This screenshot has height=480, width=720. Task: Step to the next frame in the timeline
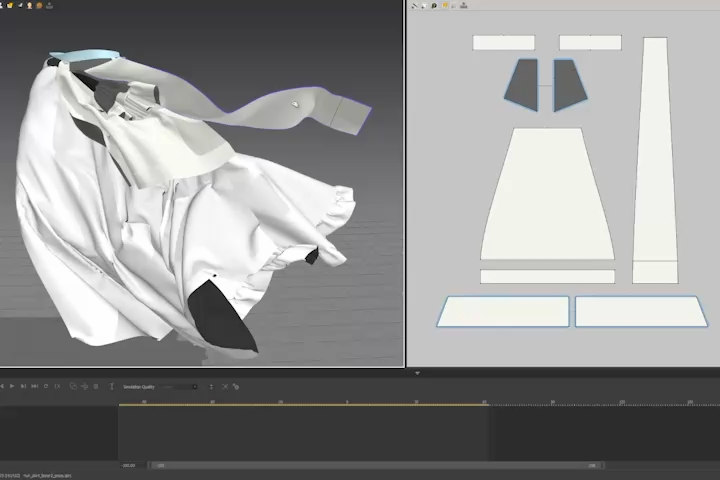click(x=23, y=386)
